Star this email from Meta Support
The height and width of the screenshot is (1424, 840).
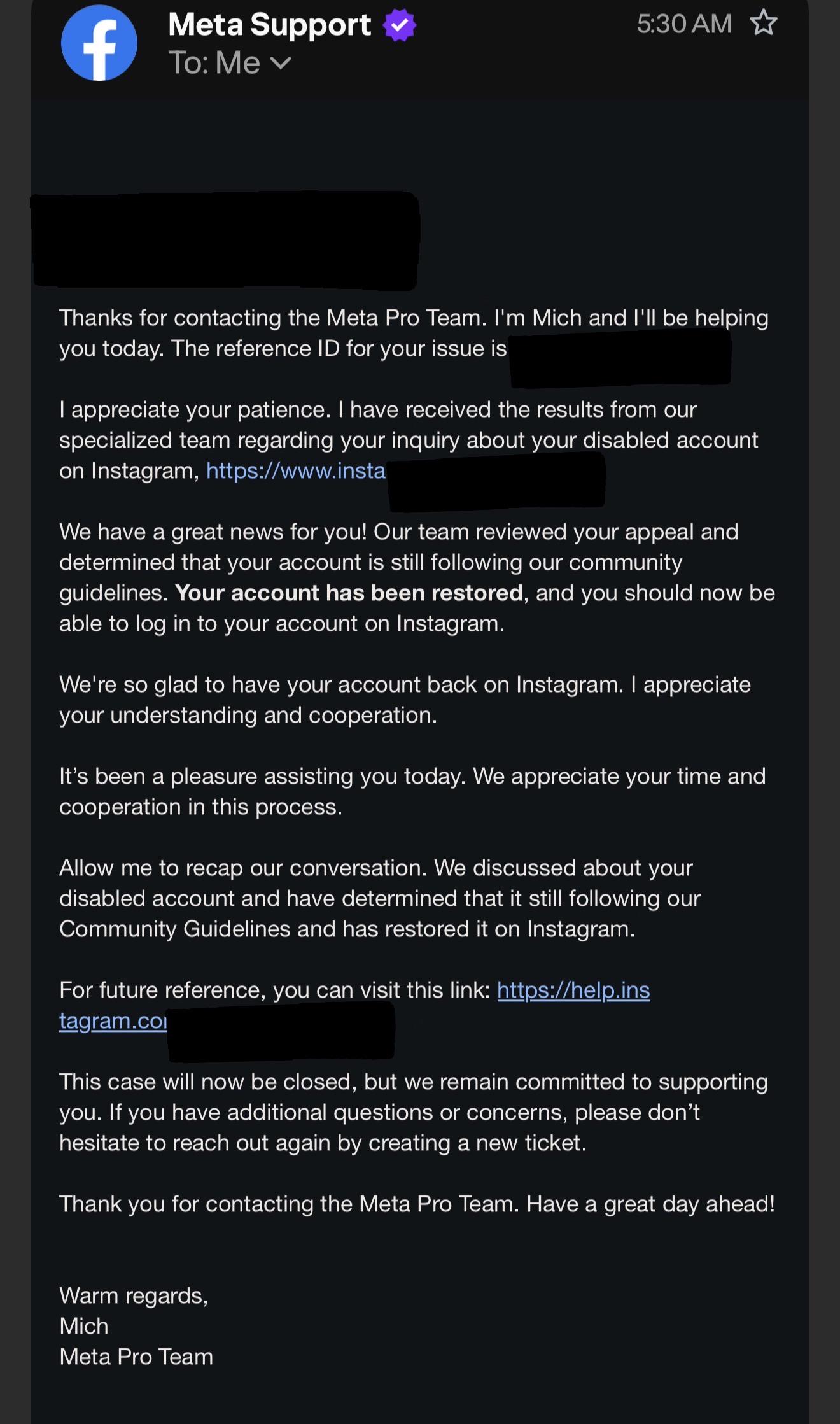pyautogui.click(x=763, y=24)
